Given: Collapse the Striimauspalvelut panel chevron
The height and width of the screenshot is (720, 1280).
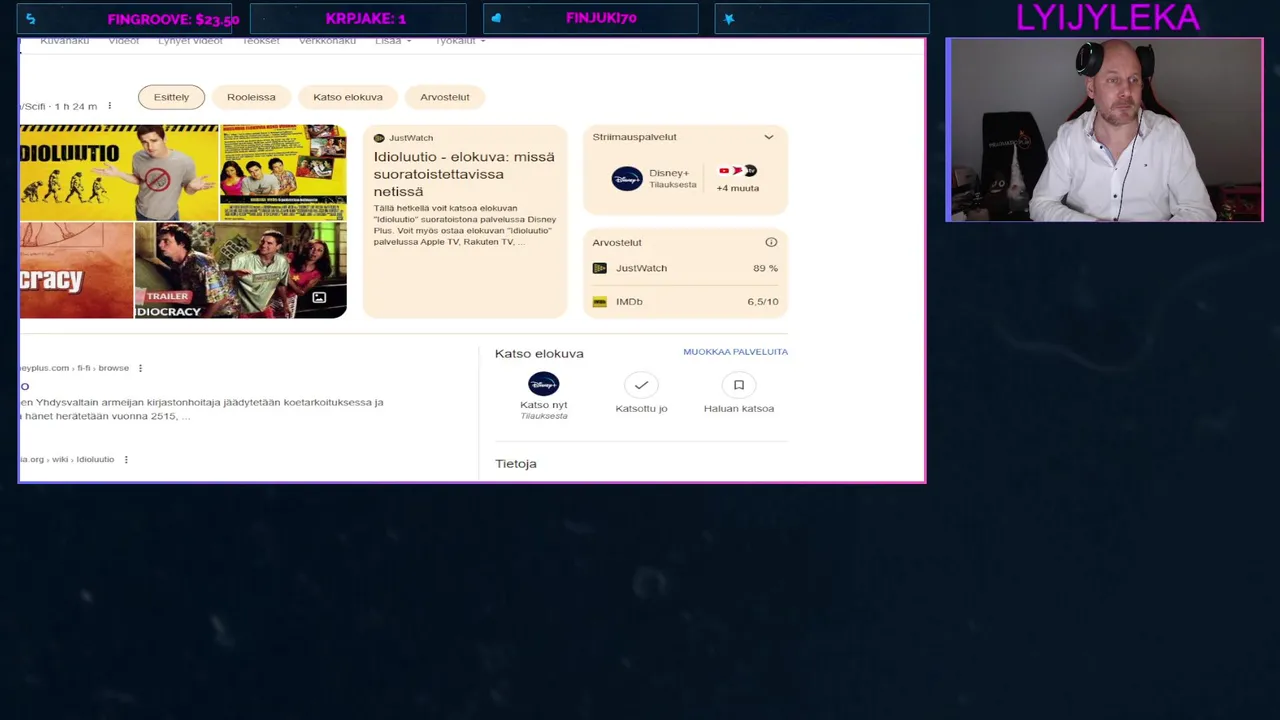Looking at the screenshot, I should [769, 137].
